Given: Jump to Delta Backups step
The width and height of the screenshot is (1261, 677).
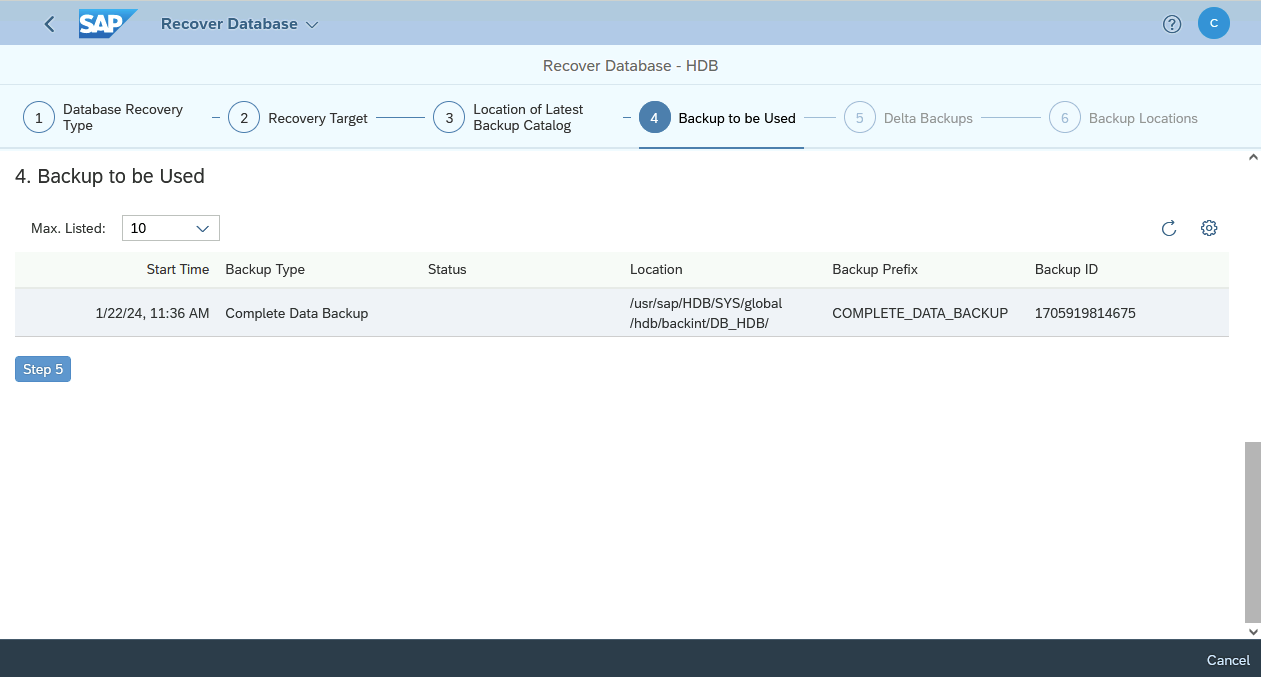Looking at the screenshot, I should coord(927,118).
